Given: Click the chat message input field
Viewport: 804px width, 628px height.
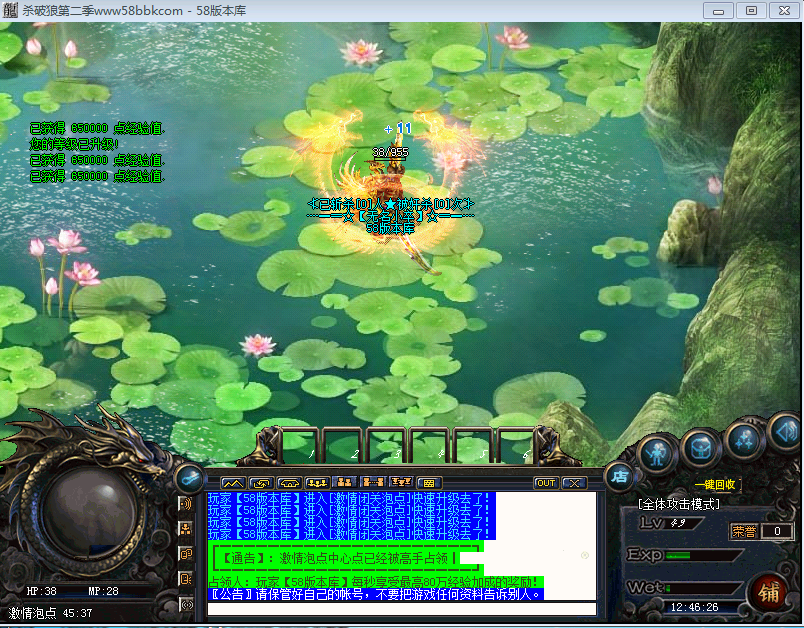Looking at the screenshot, I should point(401,609).
